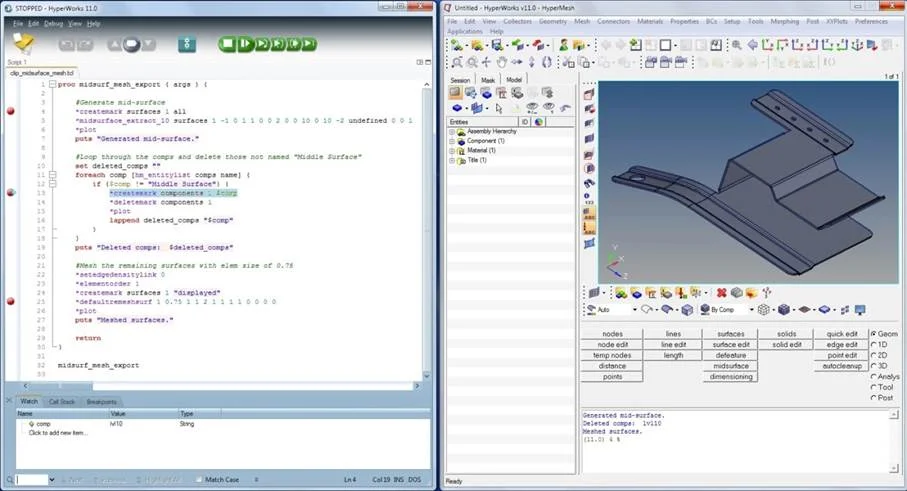Click the teal script options icon
This screenshot has height=491, width=907.
click(187, 44)
